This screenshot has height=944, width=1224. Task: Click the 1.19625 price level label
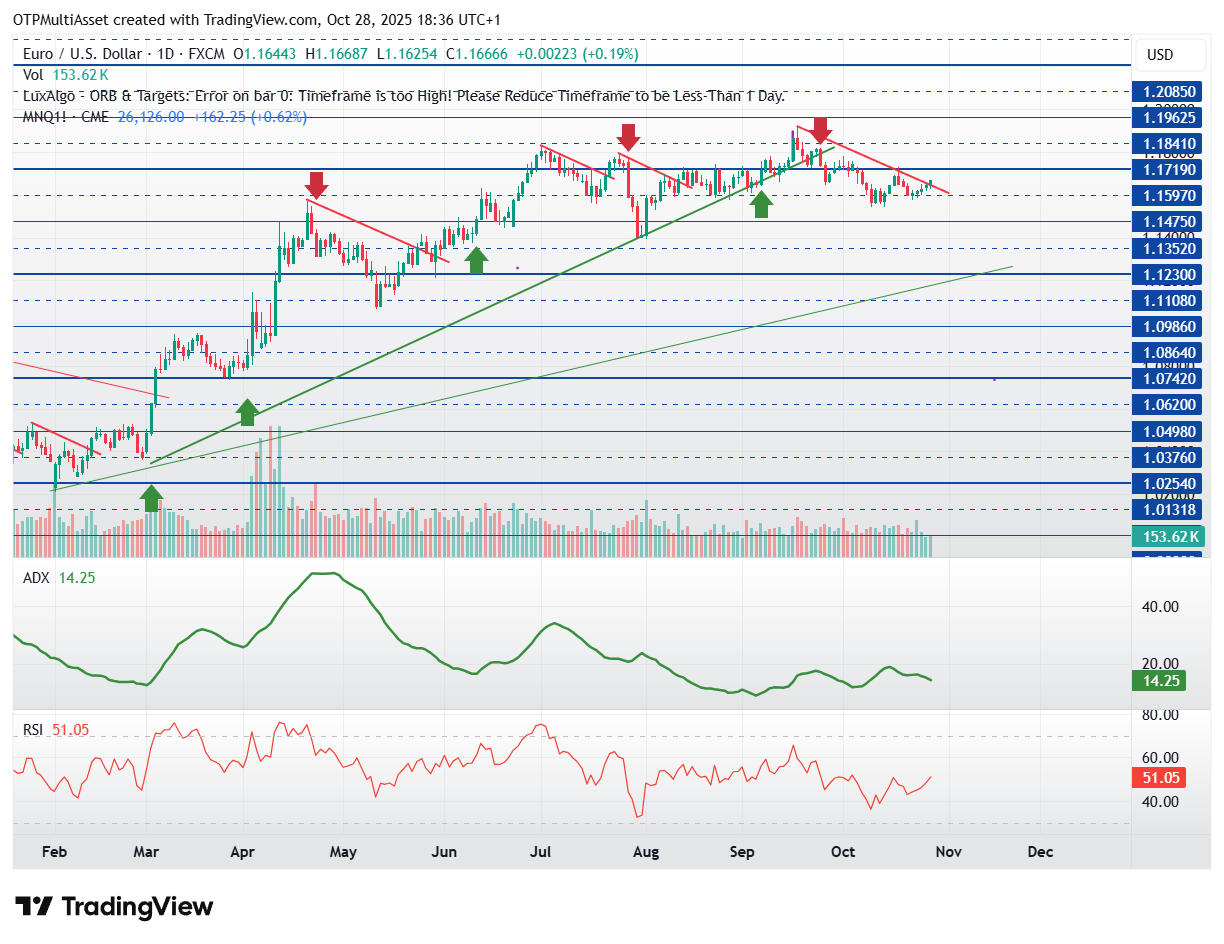pyautogui.click(x=1169, y=117)
